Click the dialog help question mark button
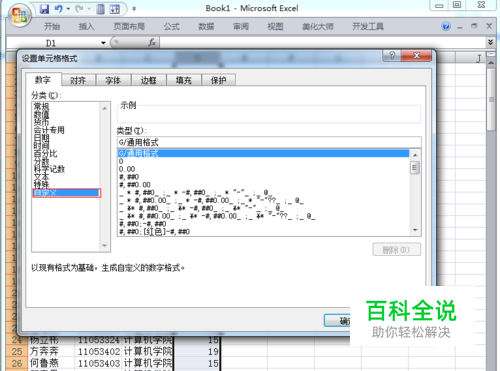This screenshot has height=371, width=500. point(392,56)
